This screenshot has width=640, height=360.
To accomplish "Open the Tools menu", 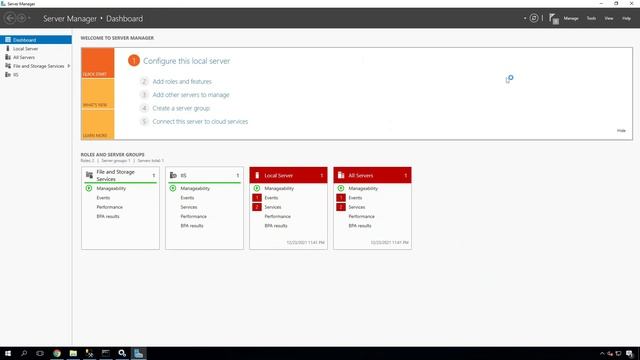I will (591, 18).
